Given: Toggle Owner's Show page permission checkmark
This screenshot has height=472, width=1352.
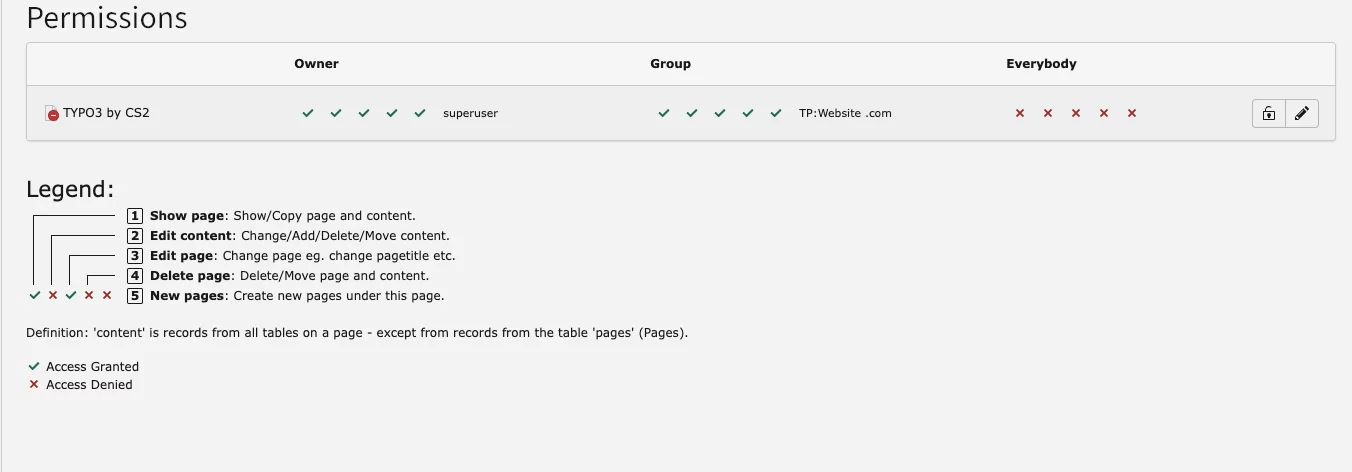Looking at the screenshot, I should point(308,114).
